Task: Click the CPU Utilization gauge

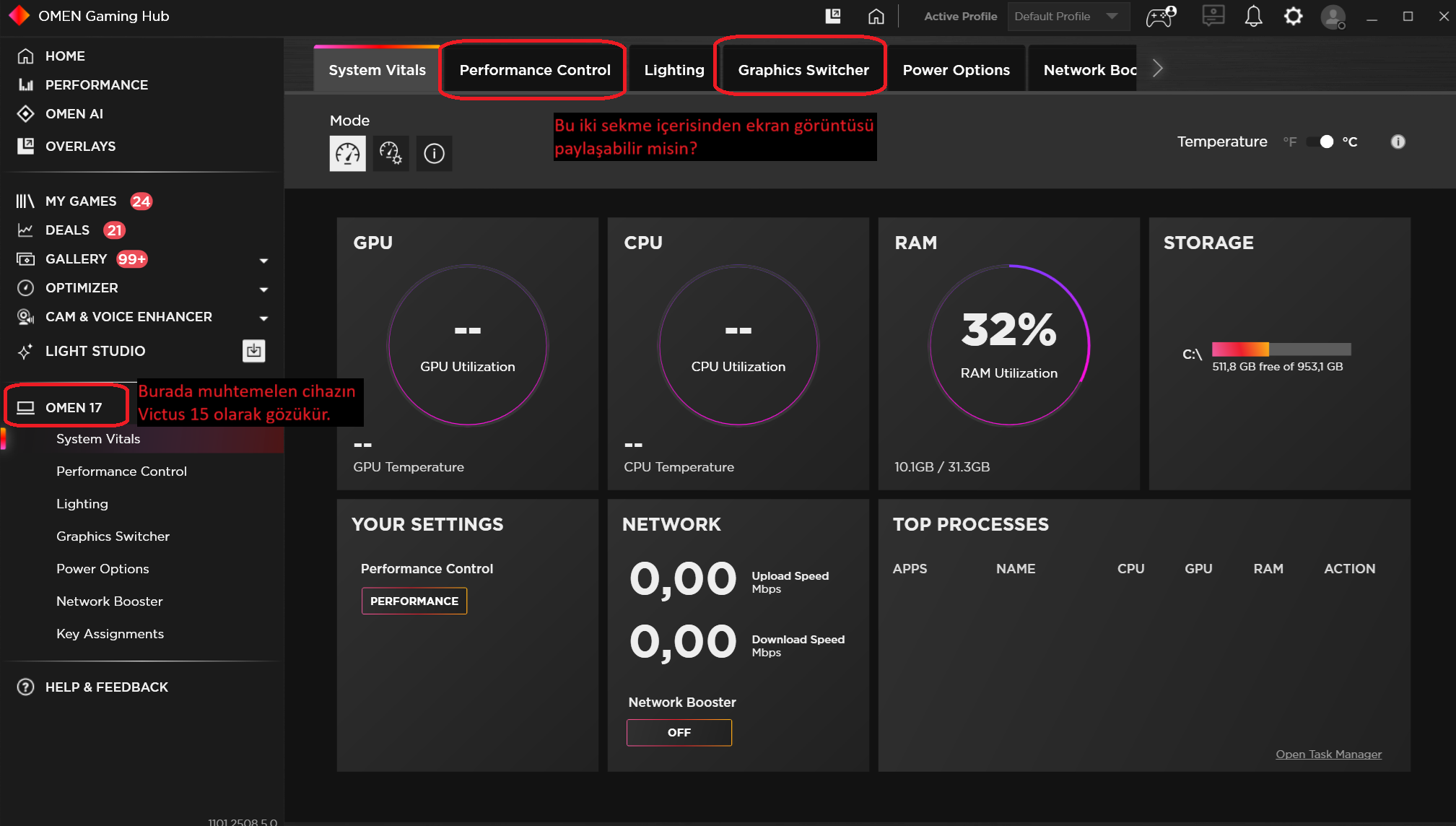Action: click(738, 345)
